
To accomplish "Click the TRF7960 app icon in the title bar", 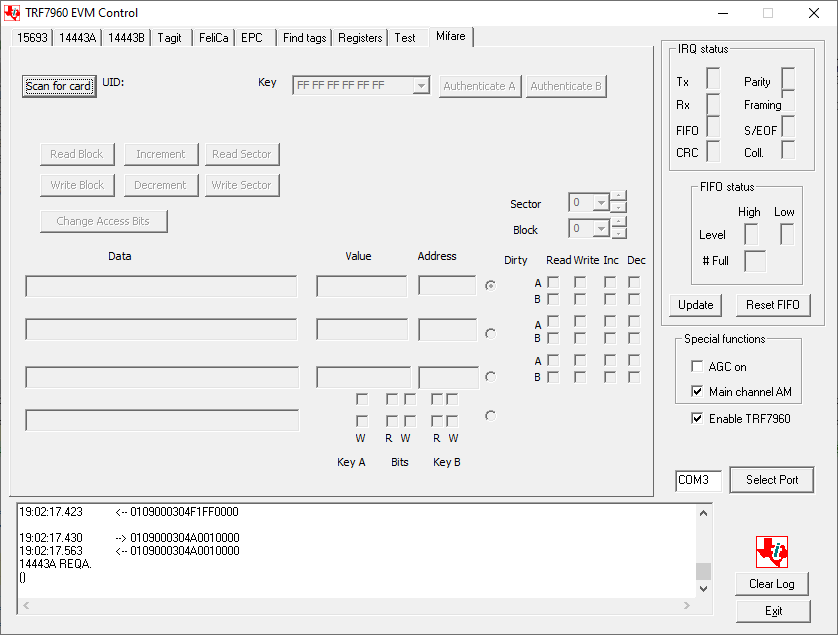I will pyautogui.click(x=12, y=13).
